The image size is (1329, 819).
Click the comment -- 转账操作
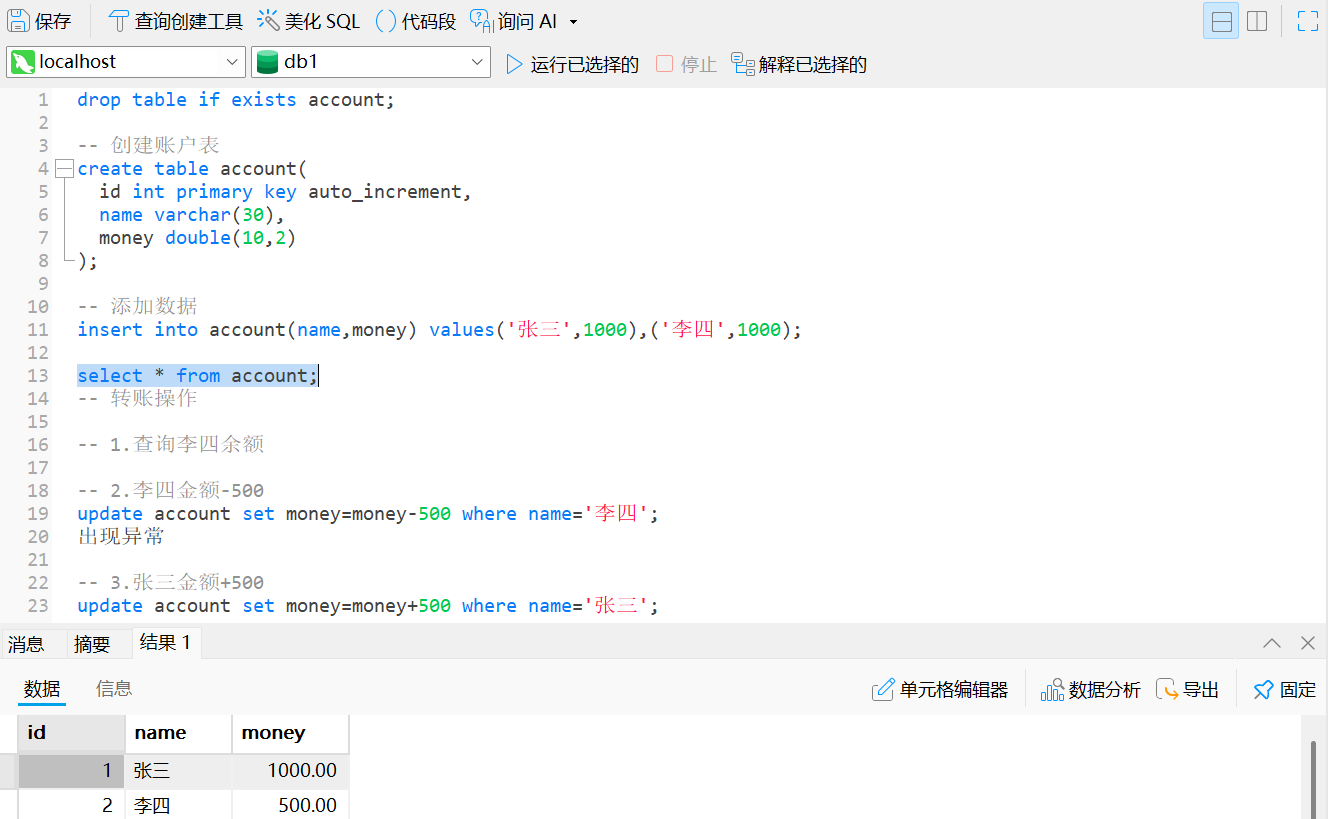pyautogui.click(x=137, y=399)
